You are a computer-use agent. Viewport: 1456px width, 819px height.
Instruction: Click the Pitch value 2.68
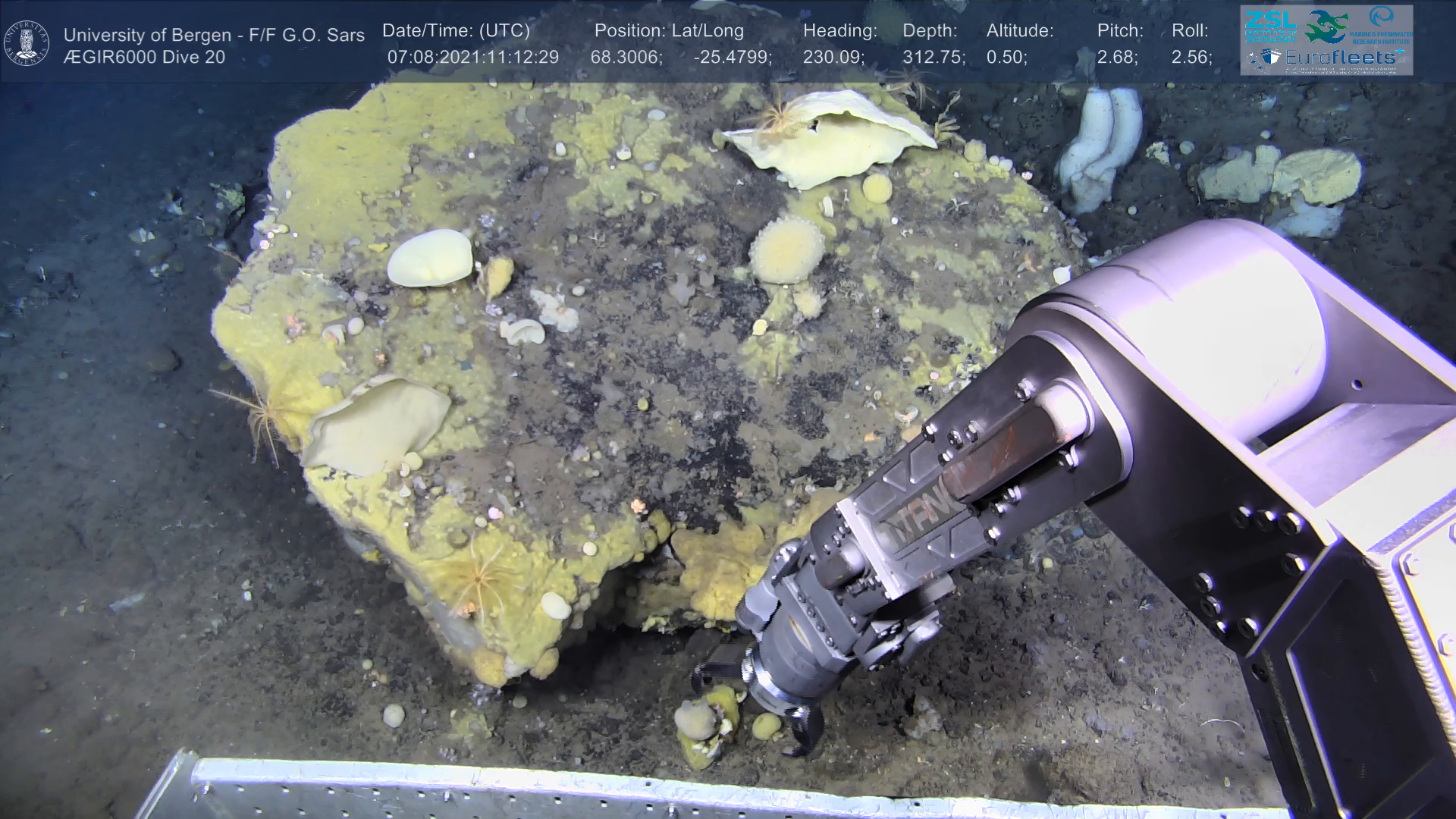[x=1117, y=58]
